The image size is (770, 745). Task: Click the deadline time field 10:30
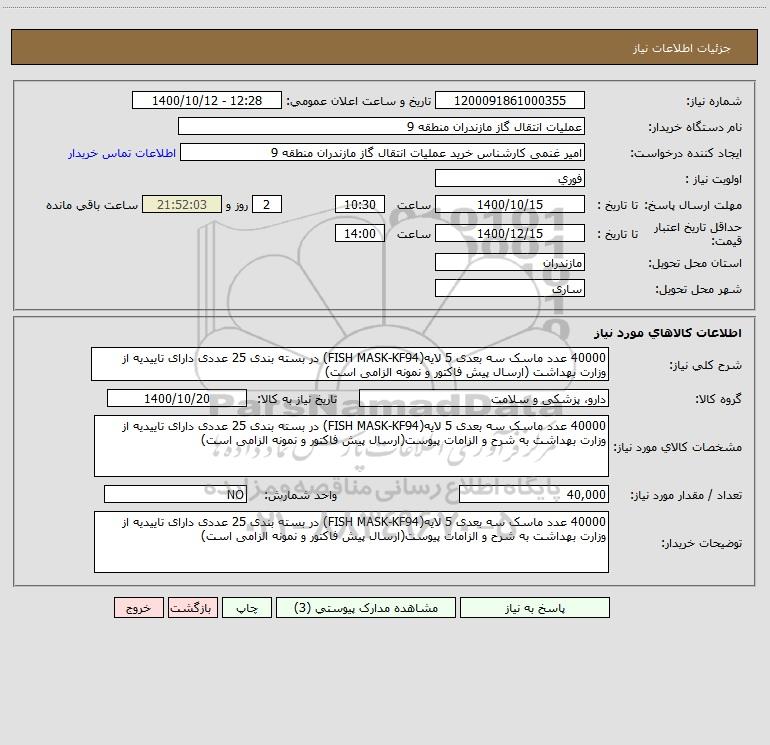click(x=359, y=204)
